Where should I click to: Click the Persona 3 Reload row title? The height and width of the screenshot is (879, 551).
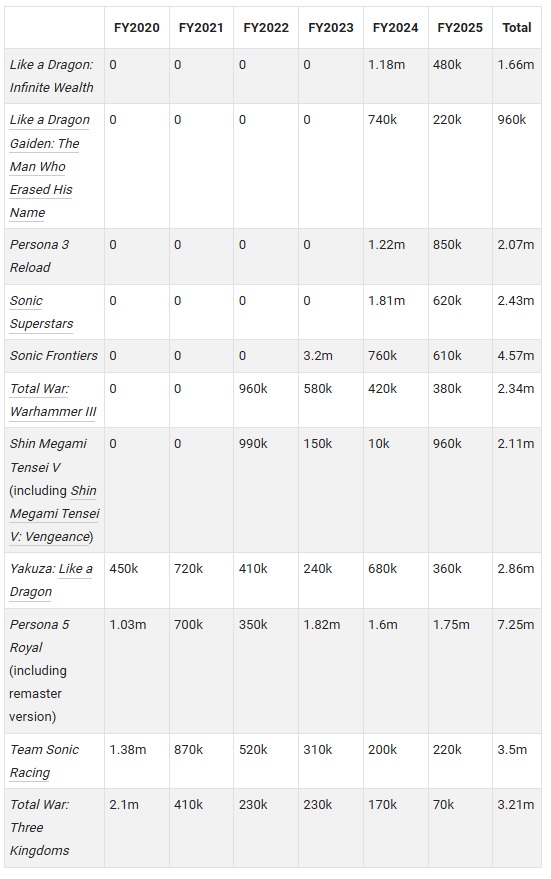tap(39, 256)
